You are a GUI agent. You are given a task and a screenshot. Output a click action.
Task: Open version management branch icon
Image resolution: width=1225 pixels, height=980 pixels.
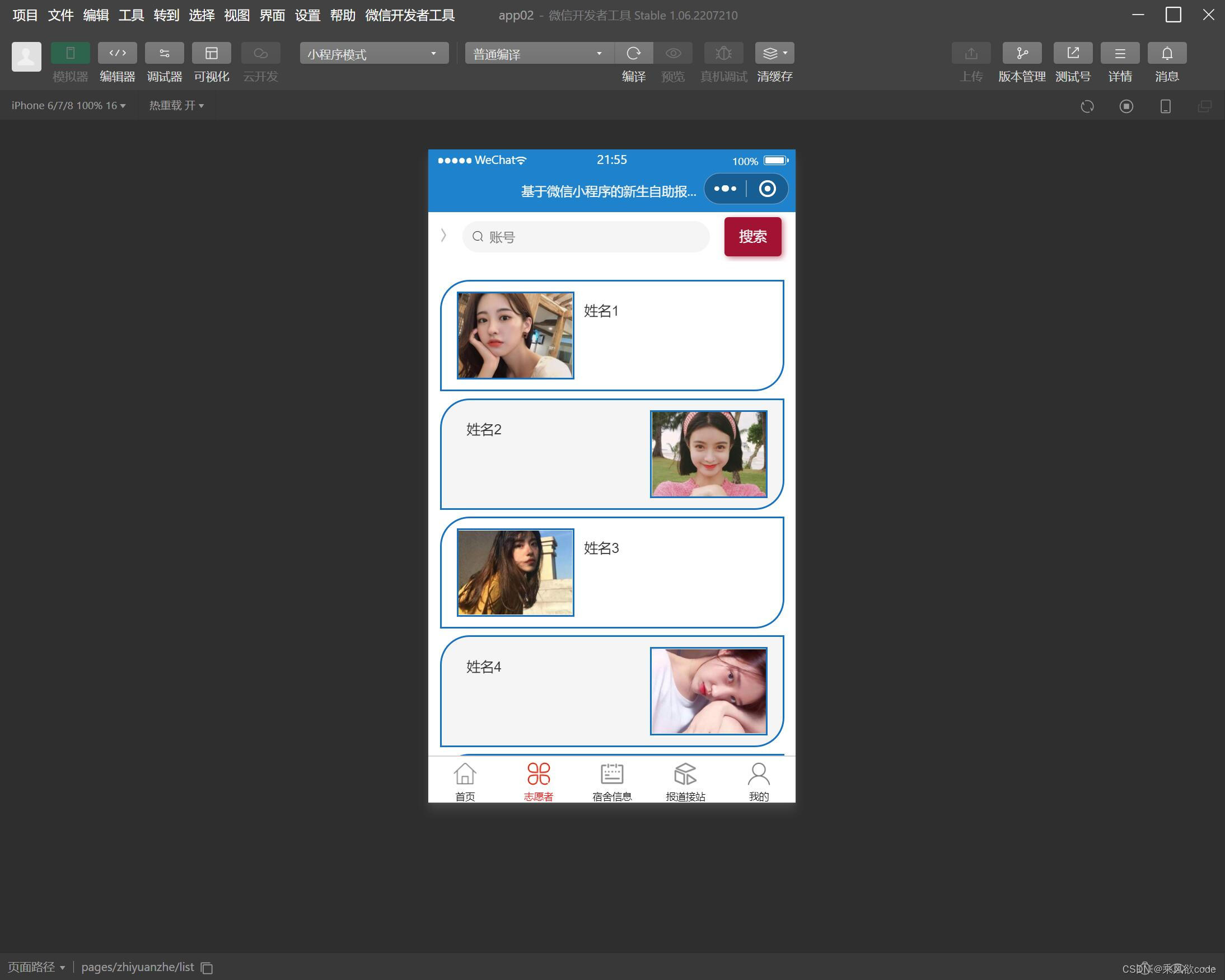1022,53
